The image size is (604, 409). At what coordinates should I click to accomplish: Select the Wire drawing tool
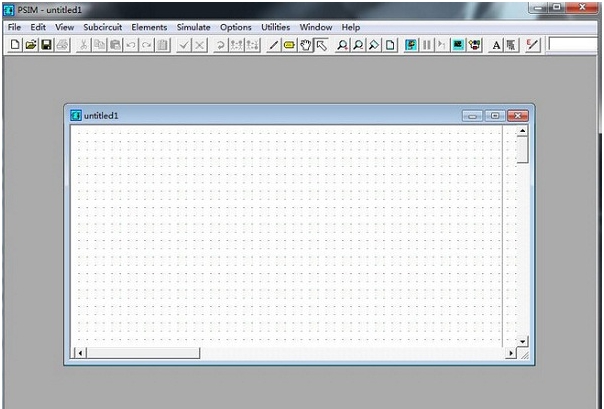tap(274, 45)
